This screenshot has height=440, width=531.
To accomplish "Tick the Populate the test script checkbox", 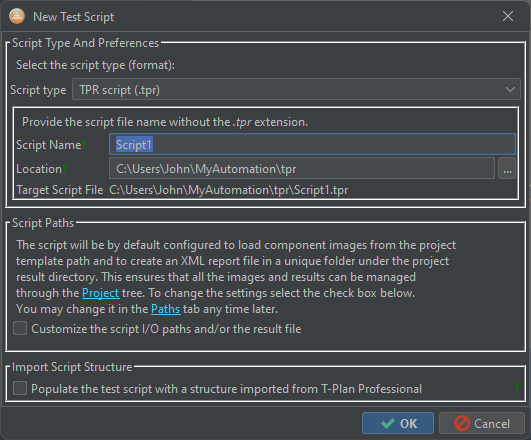I will click(20, 388).
